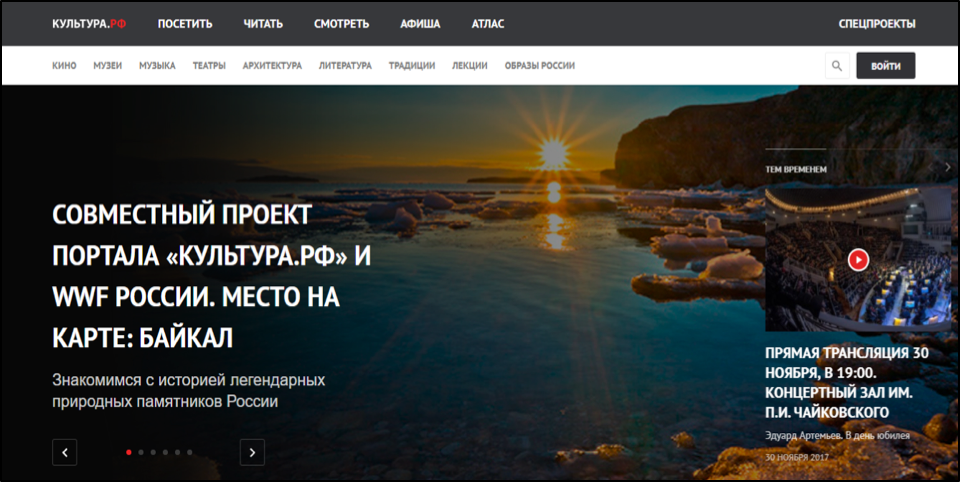Viewport: 960px width, 482px height.
Task: Open the ПОСЕТИТЬ menu
Action: click(185, 23)
